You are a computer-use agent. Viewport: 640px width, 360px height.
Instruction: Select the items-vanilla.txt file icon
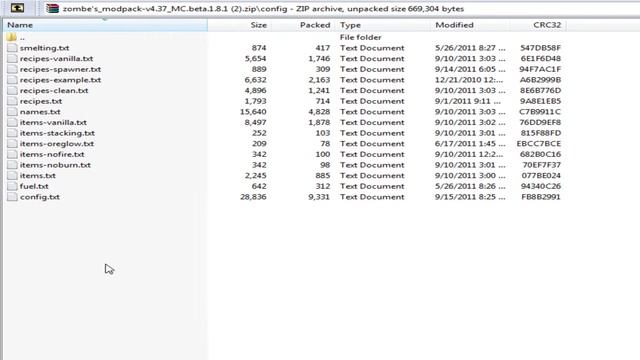point(12,122)
